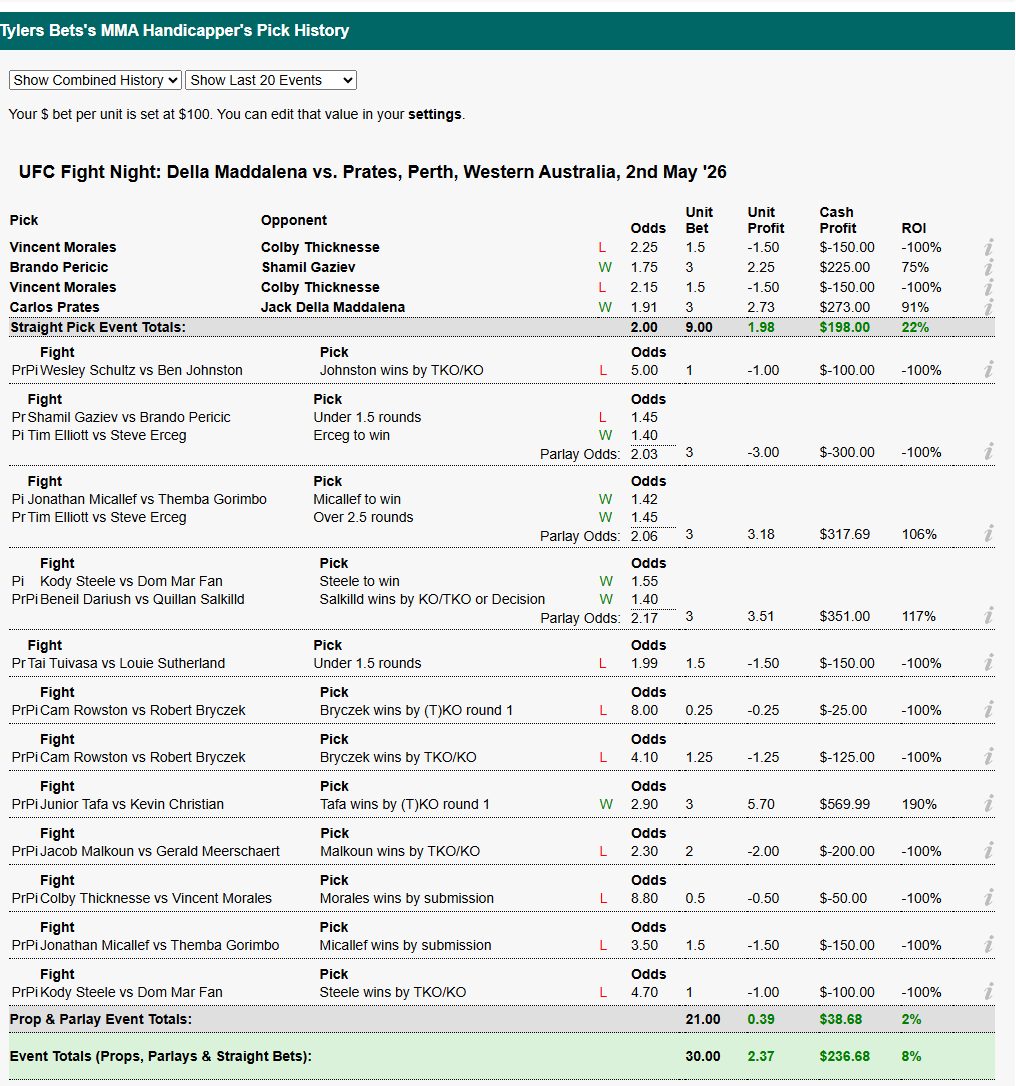Open Colby Thicknesse link in the 2.15 odds row
This screenshot has width=1016, height=1086.
(x=320, y=287)
